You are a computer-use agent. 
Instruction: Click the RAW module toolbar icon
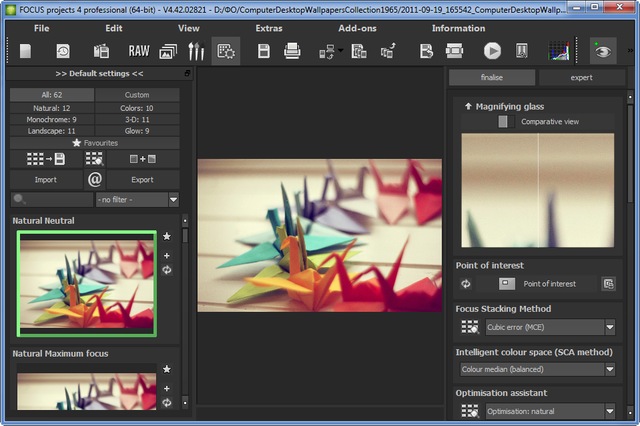tap(139, 50)
